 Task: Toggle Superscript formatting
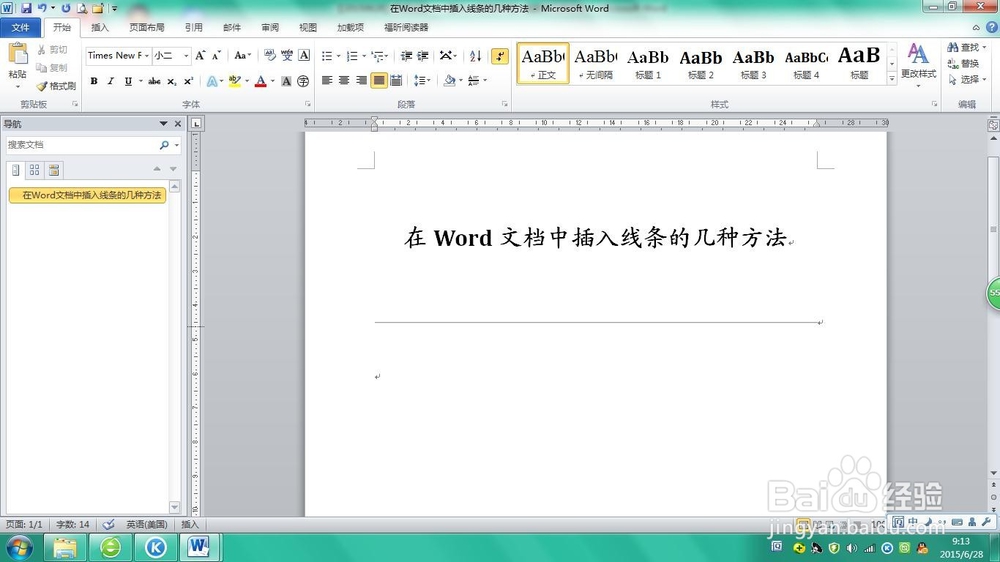click(x=188, y=81)
